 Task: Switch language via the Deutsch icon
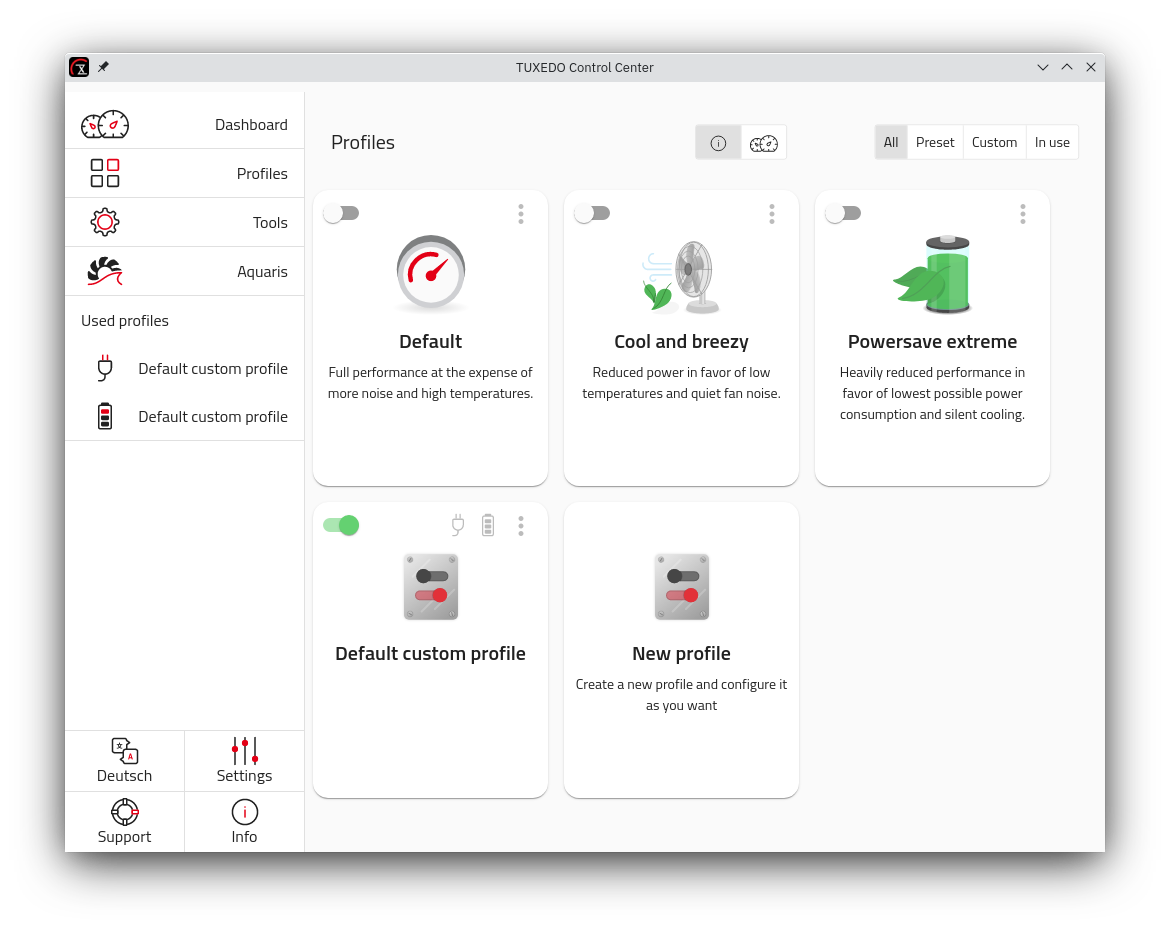125,751
